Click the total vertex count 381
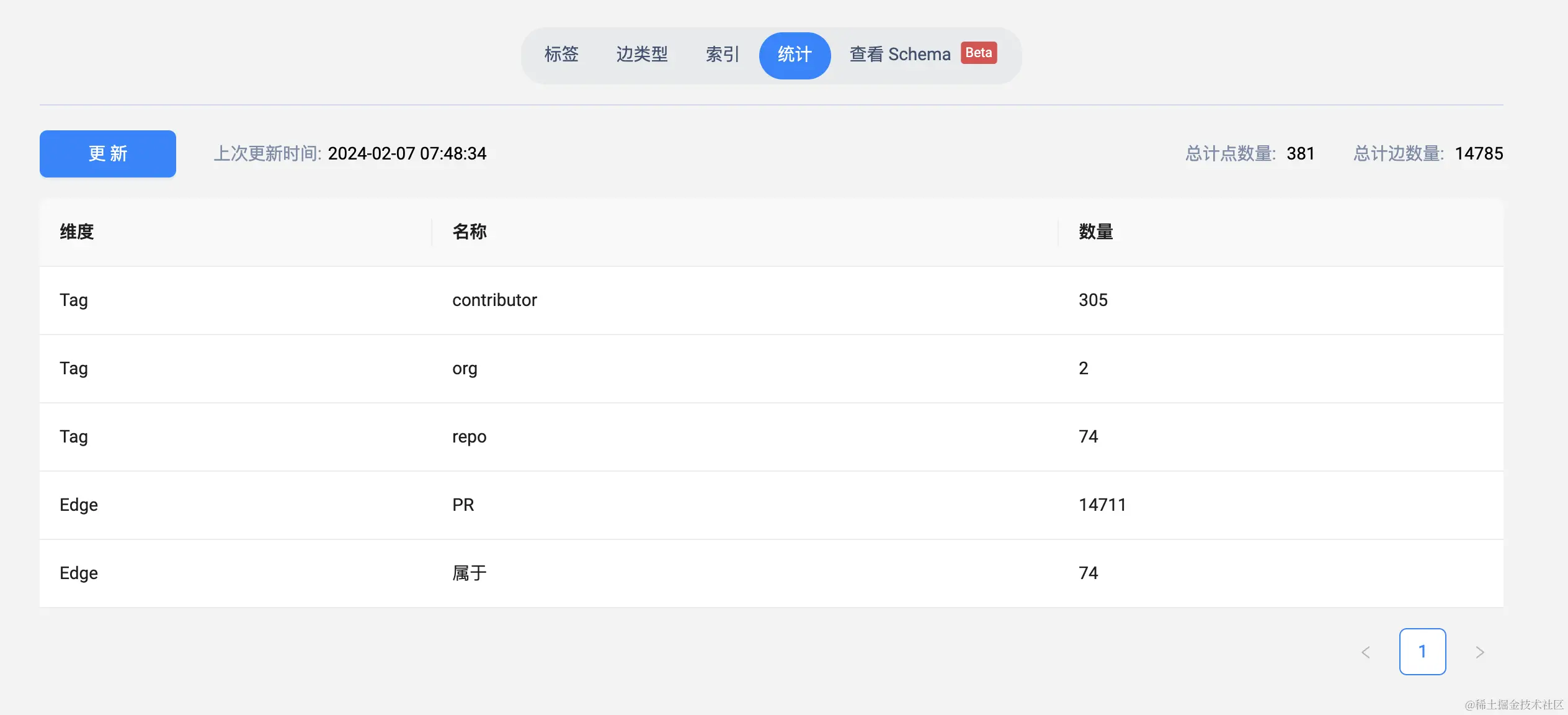 click(x=1300, y=153)
